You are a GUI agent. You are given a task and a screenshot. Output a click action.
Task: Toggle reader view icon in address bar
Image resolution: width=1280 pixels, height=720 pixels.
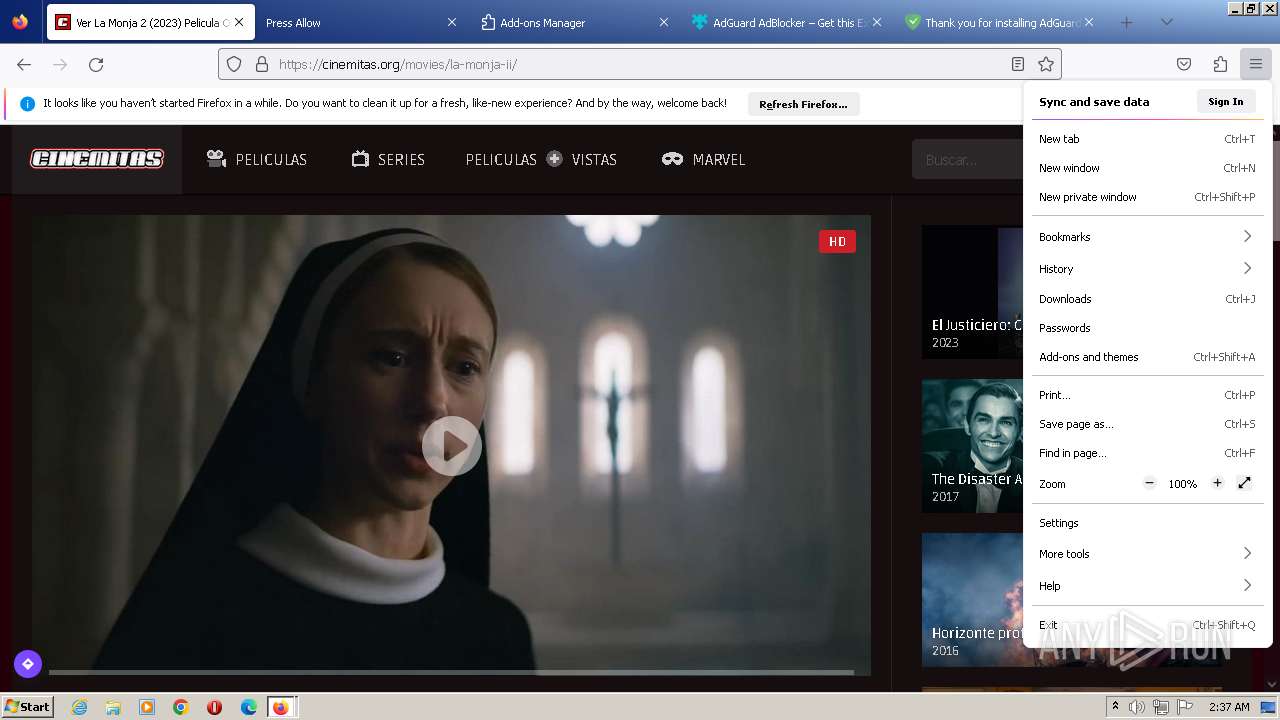pos(1018,64)
